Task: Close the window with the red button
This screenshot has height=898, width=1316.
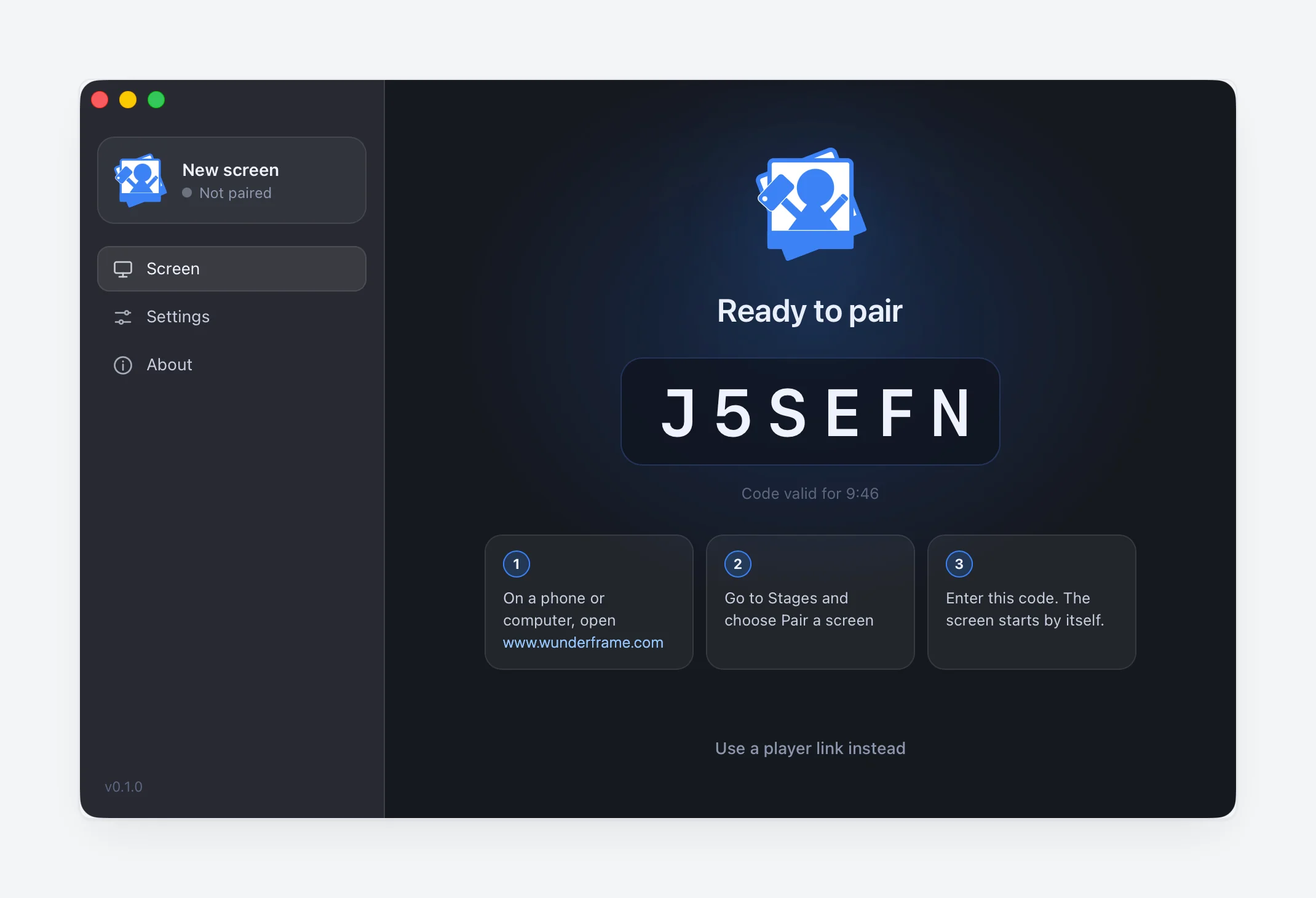Action: [100, 100]
